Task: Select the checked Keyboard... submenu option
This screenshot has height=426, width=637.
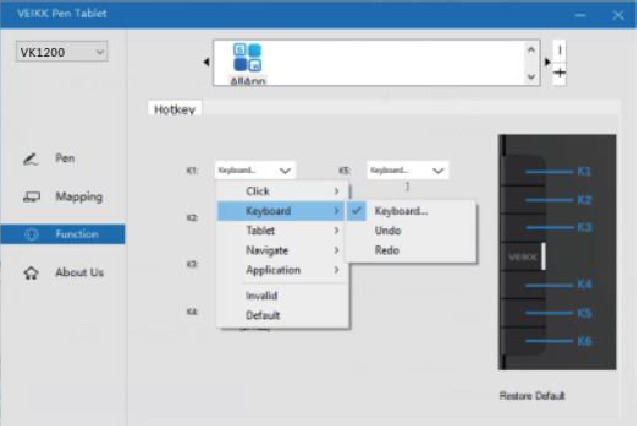Action: (411, 211)
